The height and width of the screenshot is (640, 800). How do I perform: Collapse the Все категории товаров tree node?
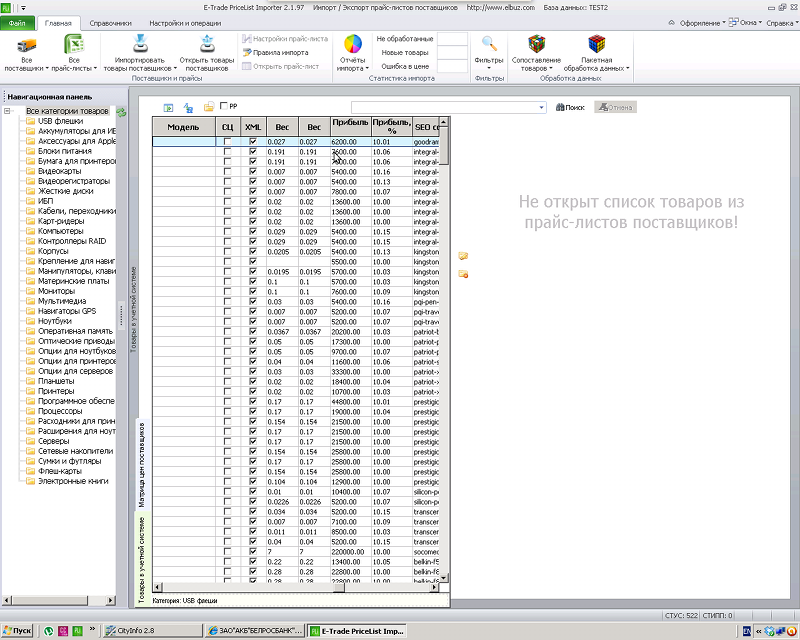pyautogui.click(x=7, y=111)
